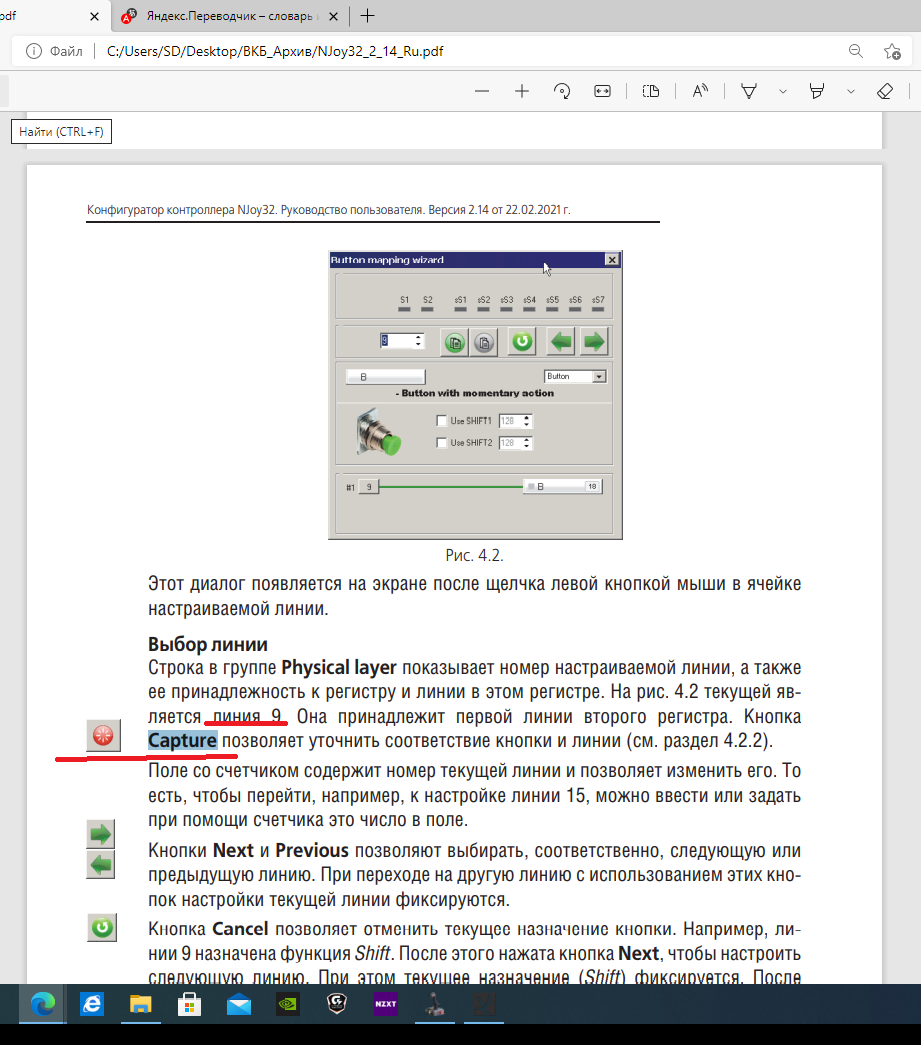Click Button dropdown in wizard figure

575,377
